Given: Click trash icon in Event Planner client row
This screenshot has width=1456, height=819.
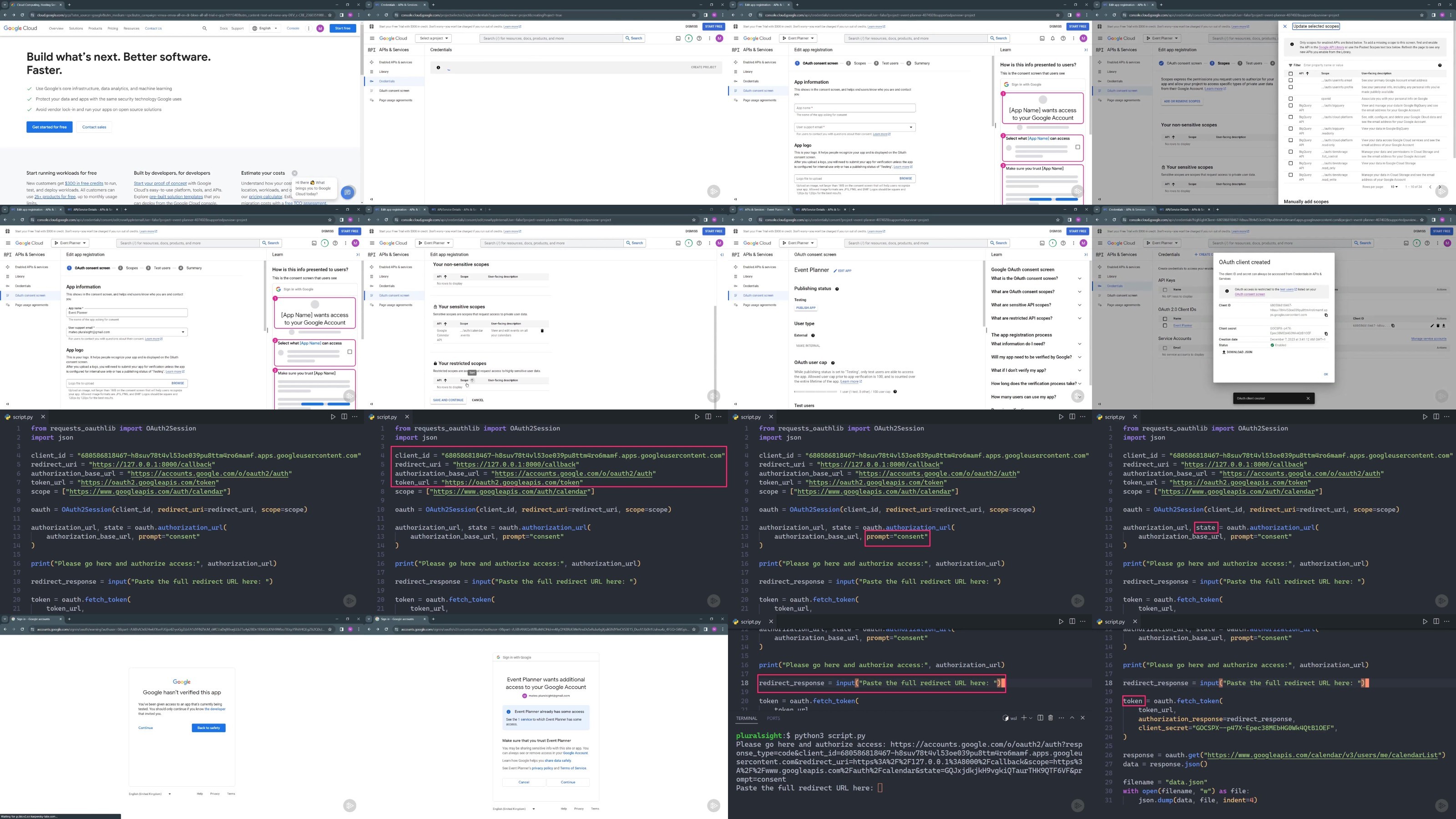Looking at the screenshot, I should coord(1438,326).
